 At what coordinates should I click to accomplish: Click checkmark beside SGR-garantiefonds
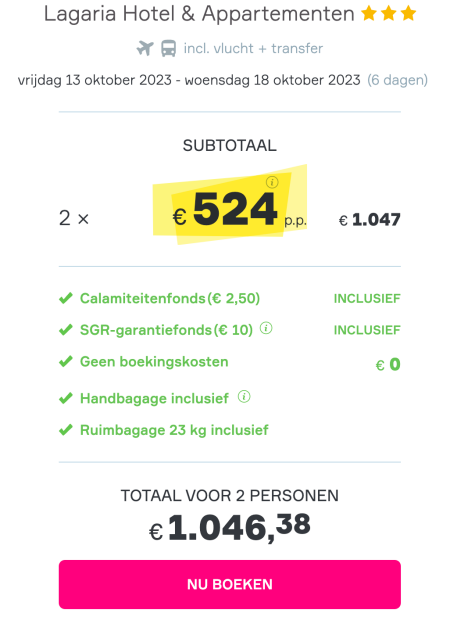coord(66,330)
